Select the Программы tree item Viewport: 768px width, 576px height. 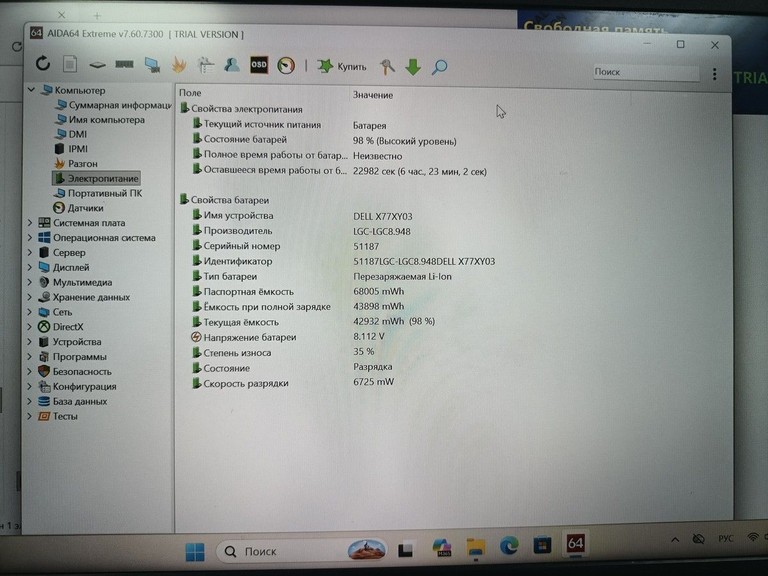[72, 357]
